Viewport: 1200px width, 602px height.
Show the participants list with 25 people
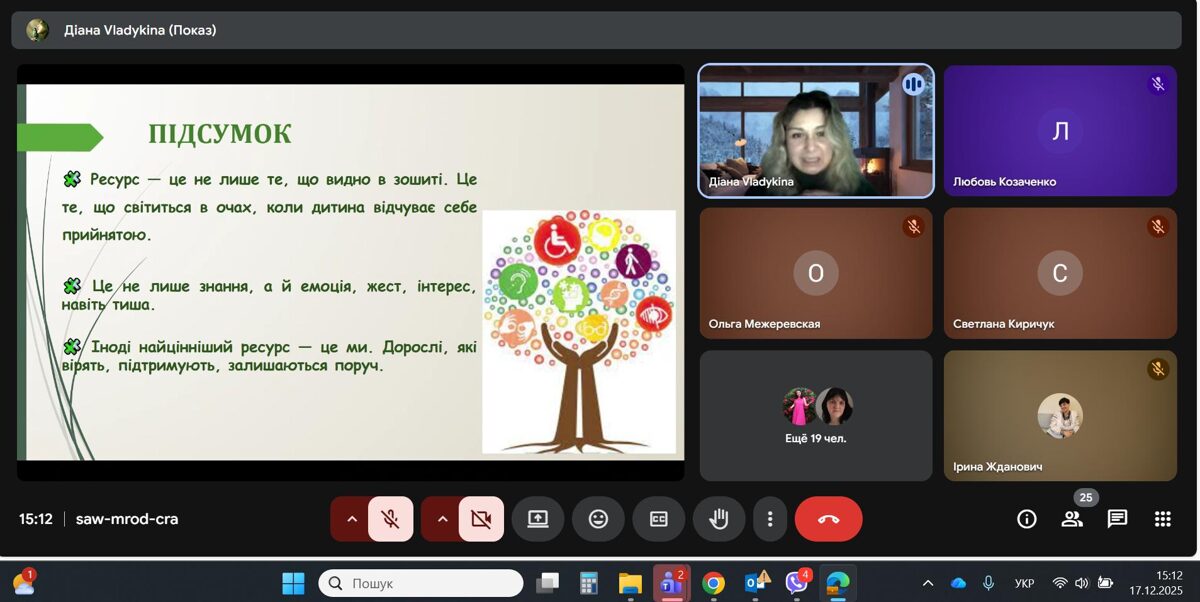pyautogui.click(x=1072, y=519)
